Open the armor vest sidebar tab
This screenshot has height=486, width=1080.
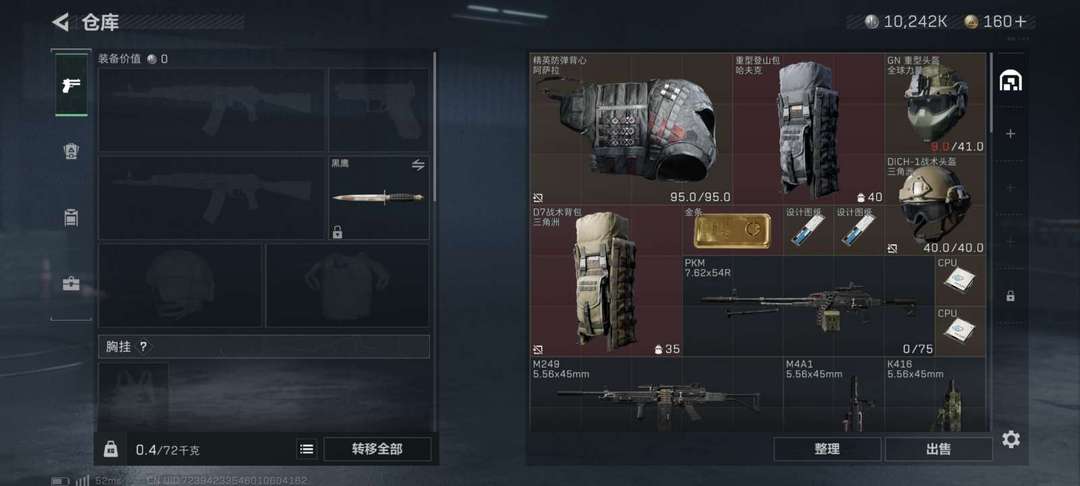[x=71, y=152]
